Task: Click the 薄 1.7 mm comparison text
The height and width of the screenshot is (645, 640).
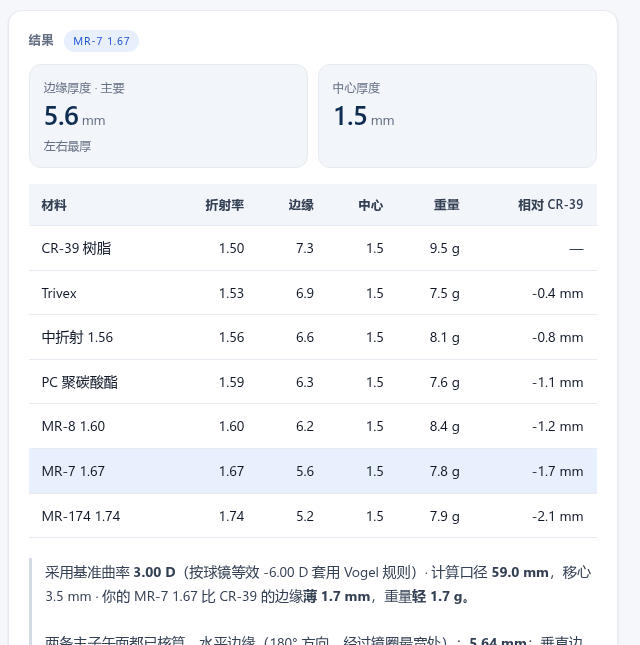Action: coord(337,596)
